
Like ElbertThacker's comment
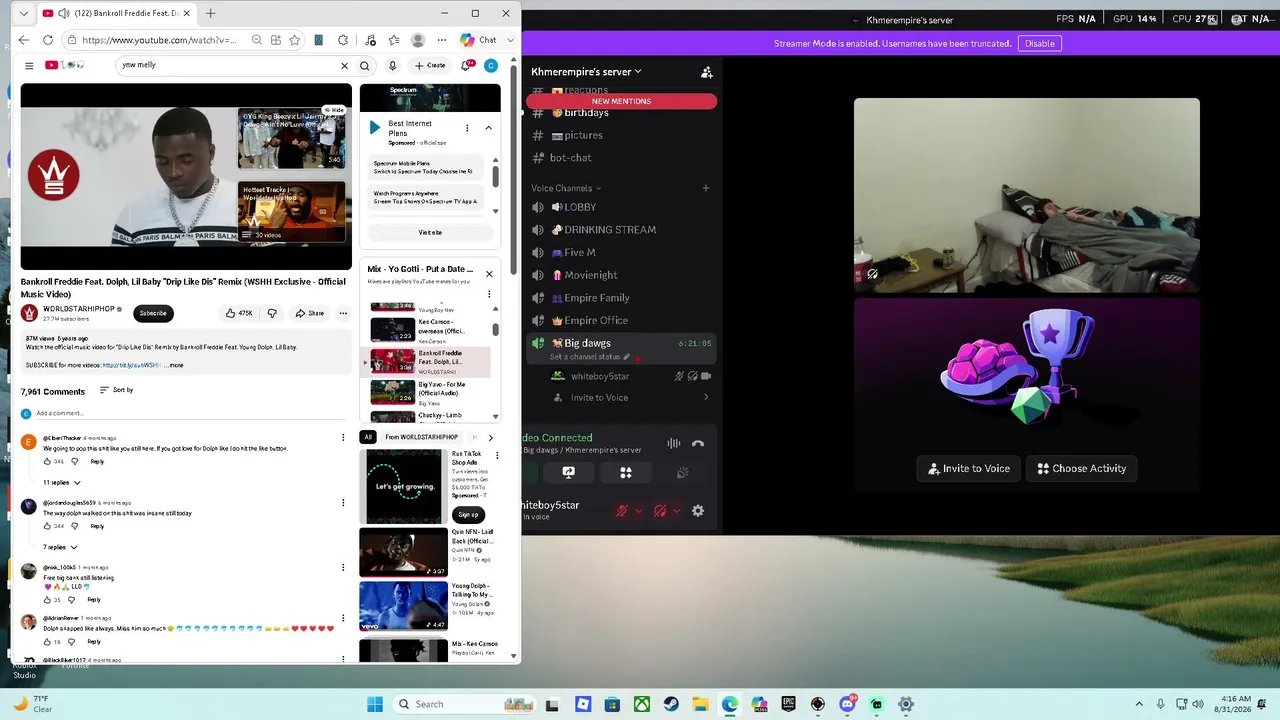(47, 461)
